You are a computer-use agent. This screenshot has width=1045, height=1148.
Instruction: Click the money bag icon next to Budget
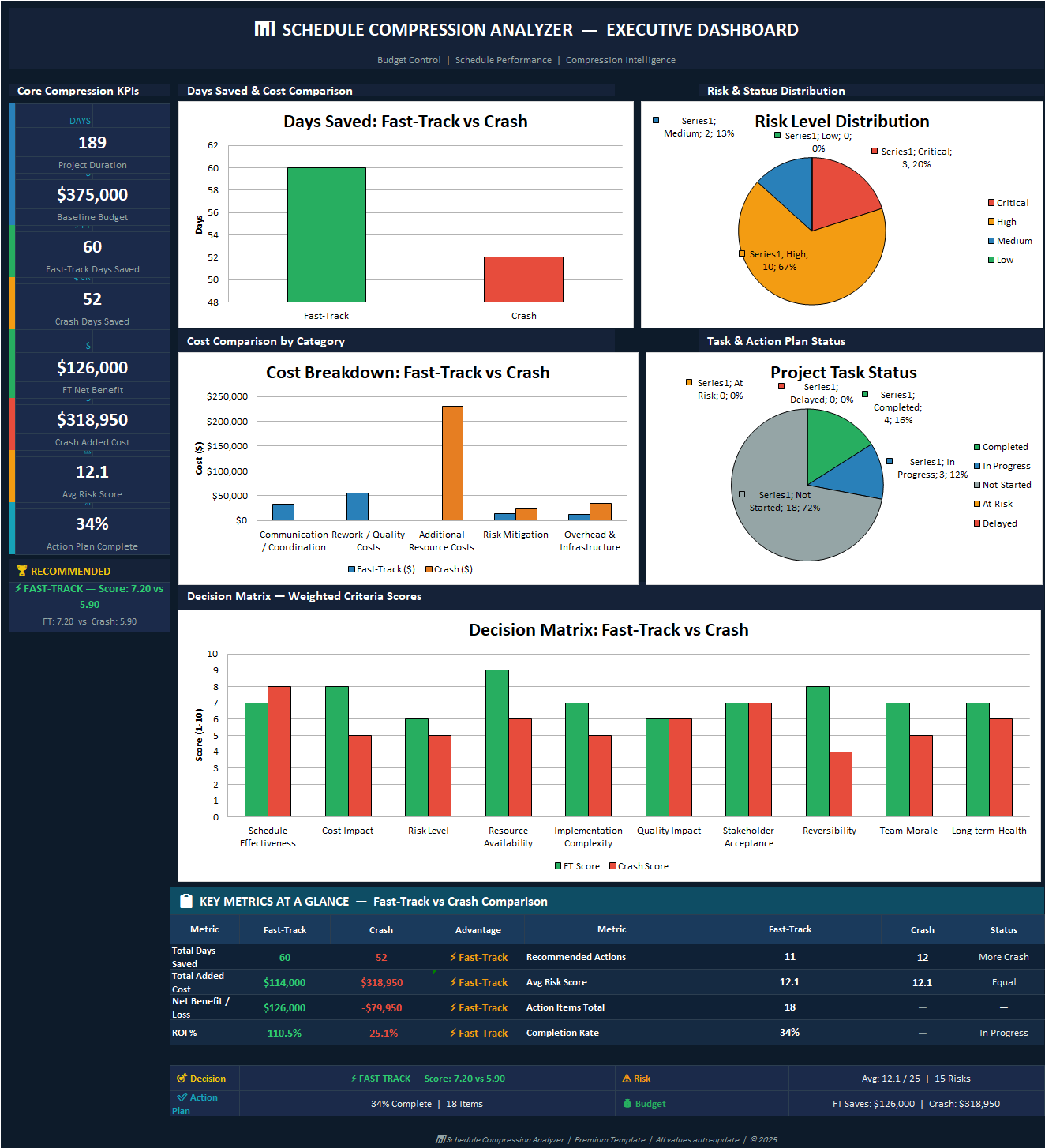point(628,1103)
